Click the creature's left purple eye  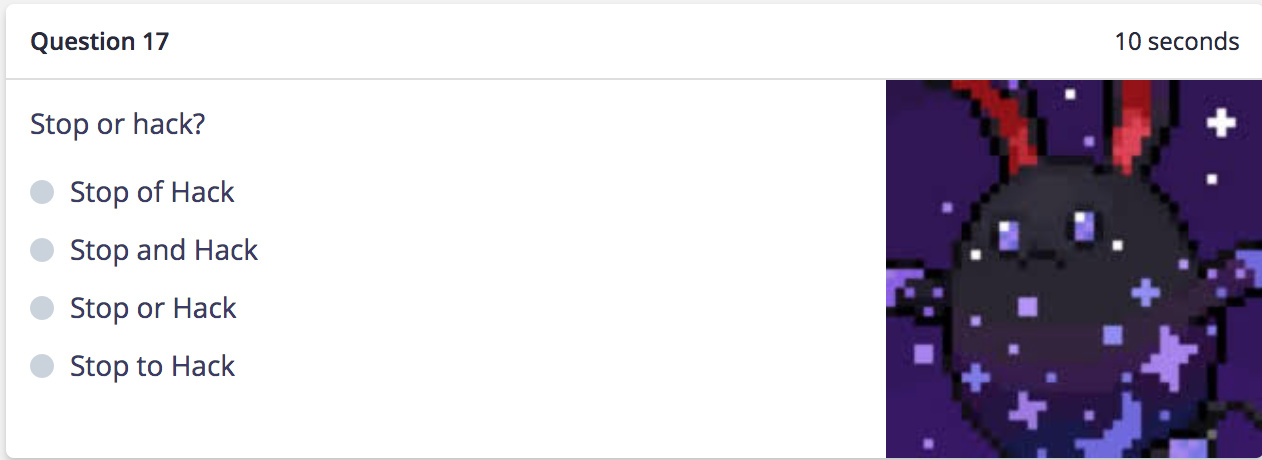tap(1009, 235)
